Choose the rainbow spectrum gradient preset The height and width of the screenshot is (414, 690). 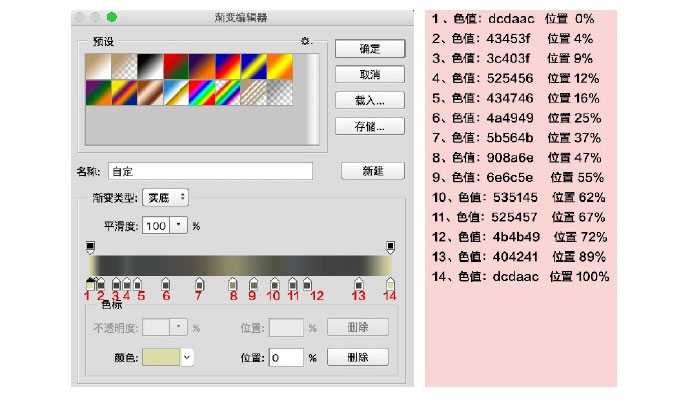(x=202, y=93)
